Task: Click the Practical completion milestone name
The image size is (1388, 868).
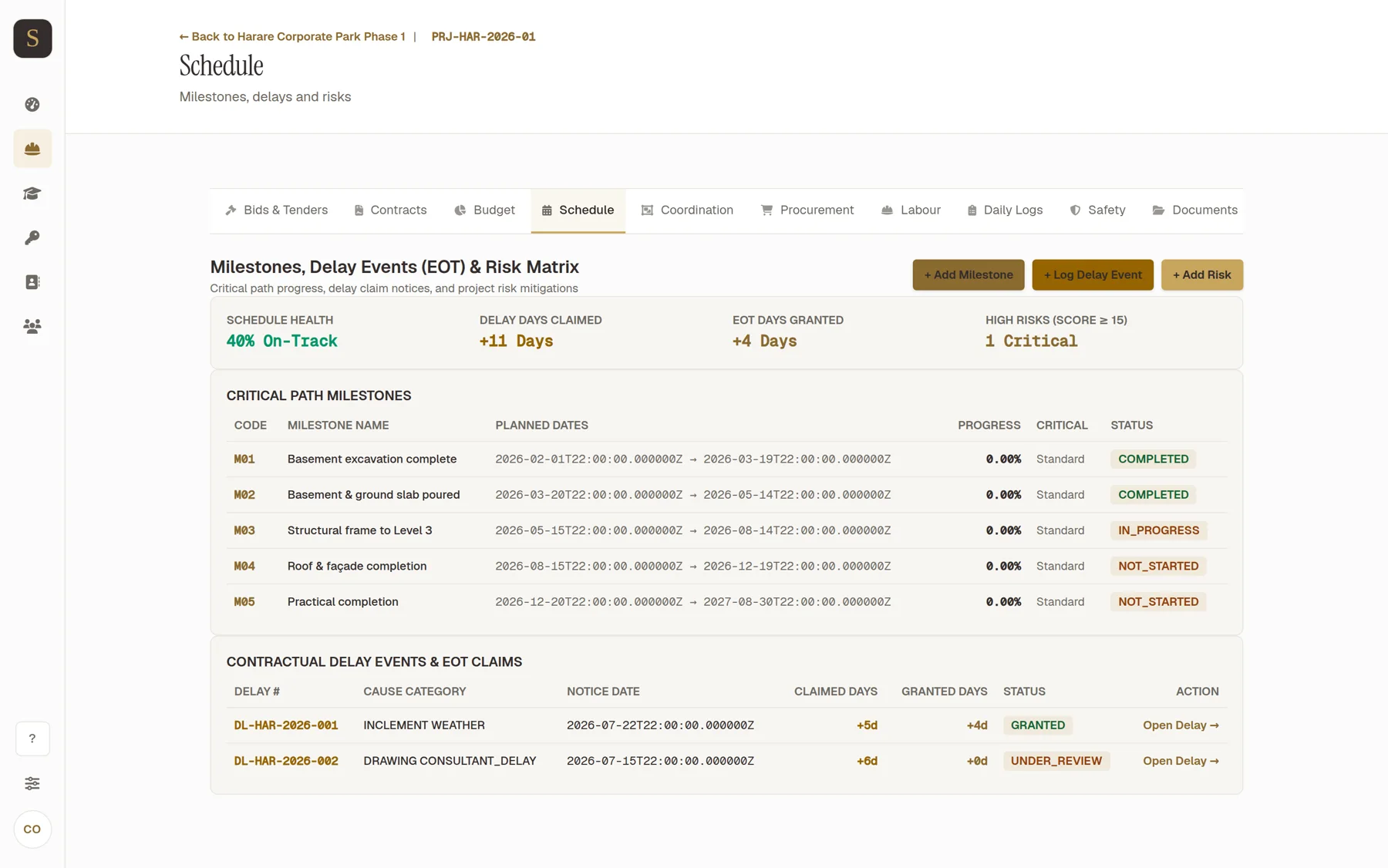Action: pyautogui.click(x=343, y=602)
